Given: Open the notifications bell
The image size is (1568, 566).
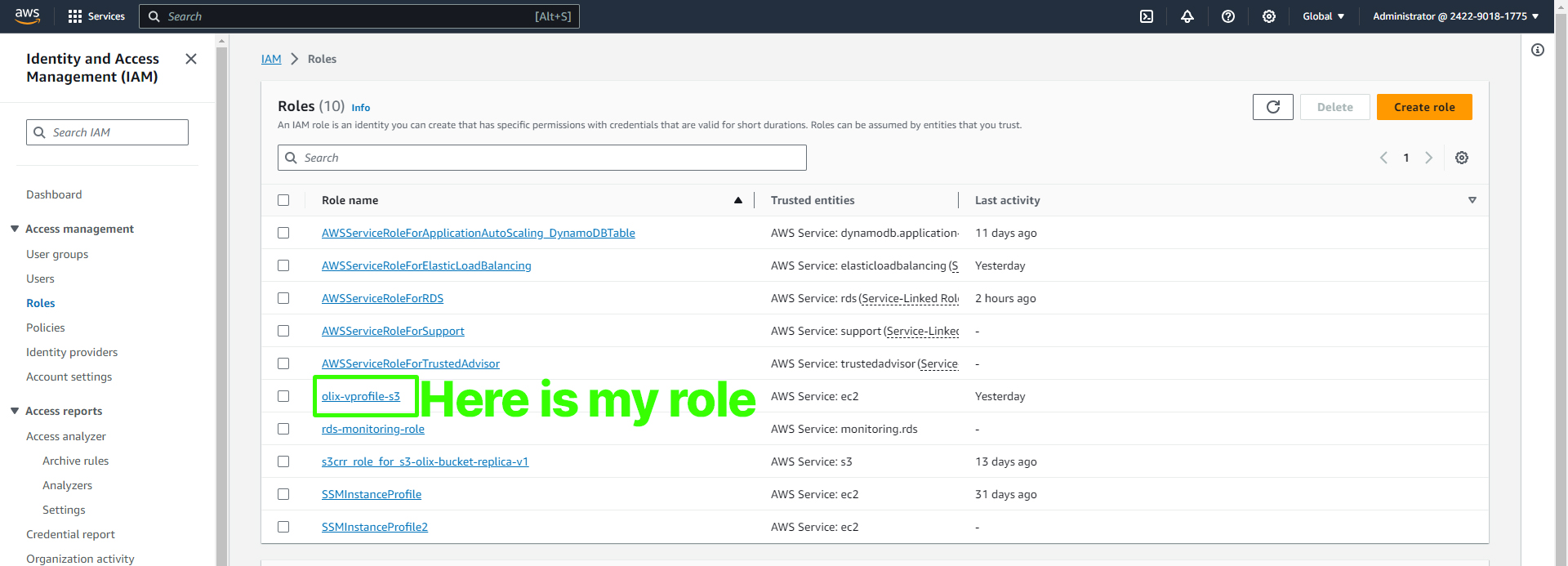Looking at the screenshot, I should pyautogui.click(x=1187, y=16).
